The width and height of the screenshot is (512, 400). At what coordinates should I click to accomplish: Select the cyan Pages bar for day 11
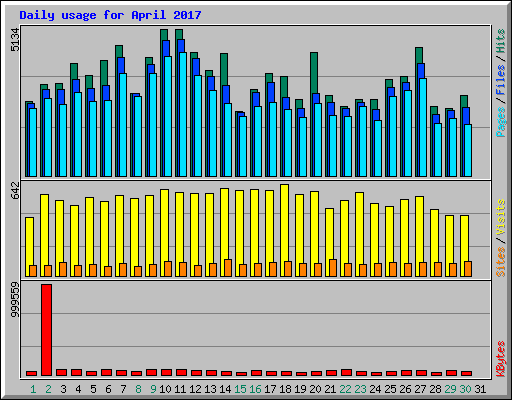183,114
